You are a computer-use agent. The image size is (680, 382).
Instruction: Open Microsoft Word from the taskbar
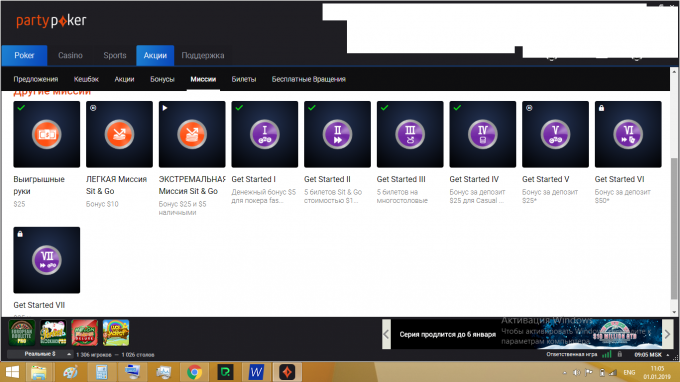[x=256, y=372]
